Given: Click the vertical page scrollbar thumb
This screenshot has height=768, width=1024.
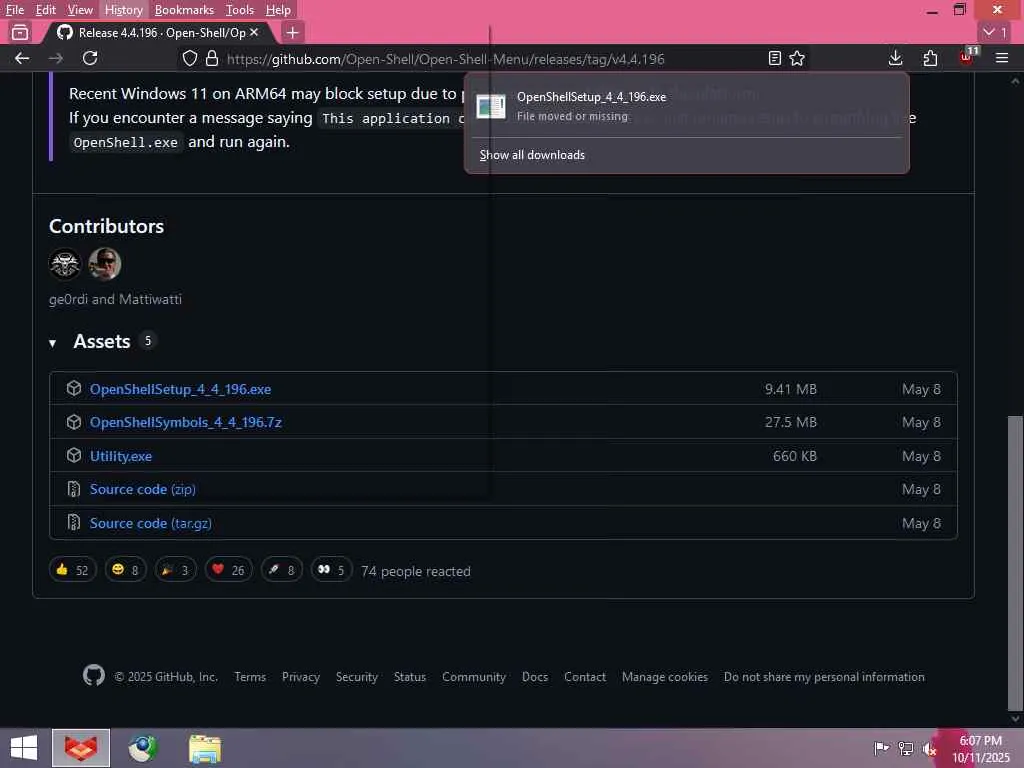Looking at the screenshot, I should point(1015,563).
